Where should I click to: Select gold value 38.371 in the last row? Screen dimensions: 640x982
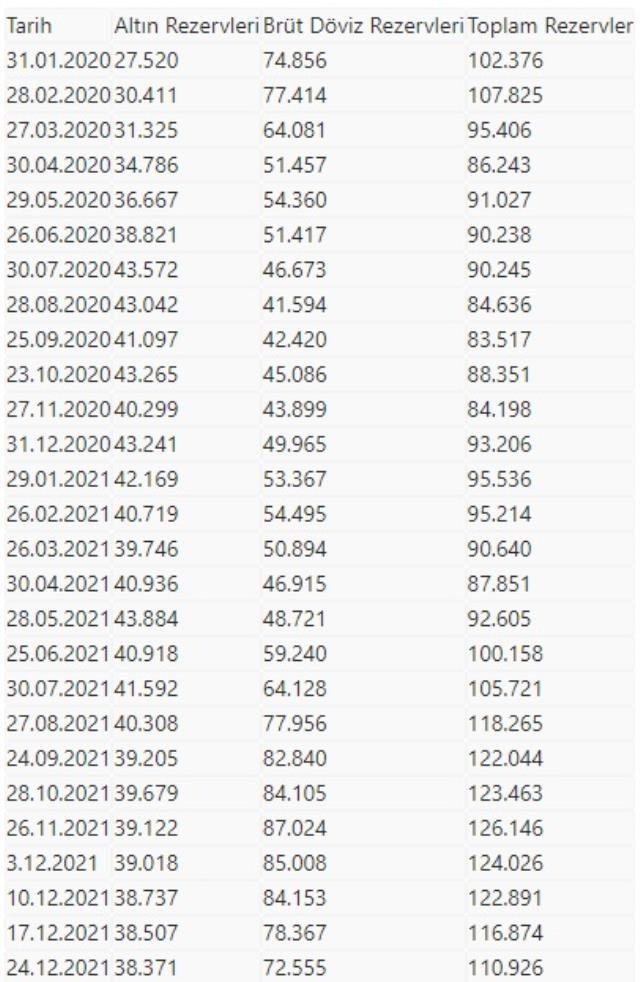(x=147, y=968)
